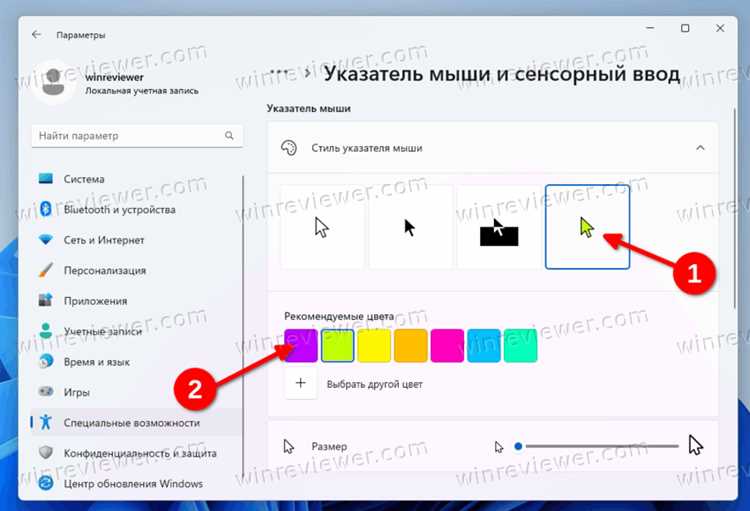The width and height of the screenshot is (750, 511).
Task: Click the Сеть и Интернет wifi icon
Action: click(x=46, y=240)
